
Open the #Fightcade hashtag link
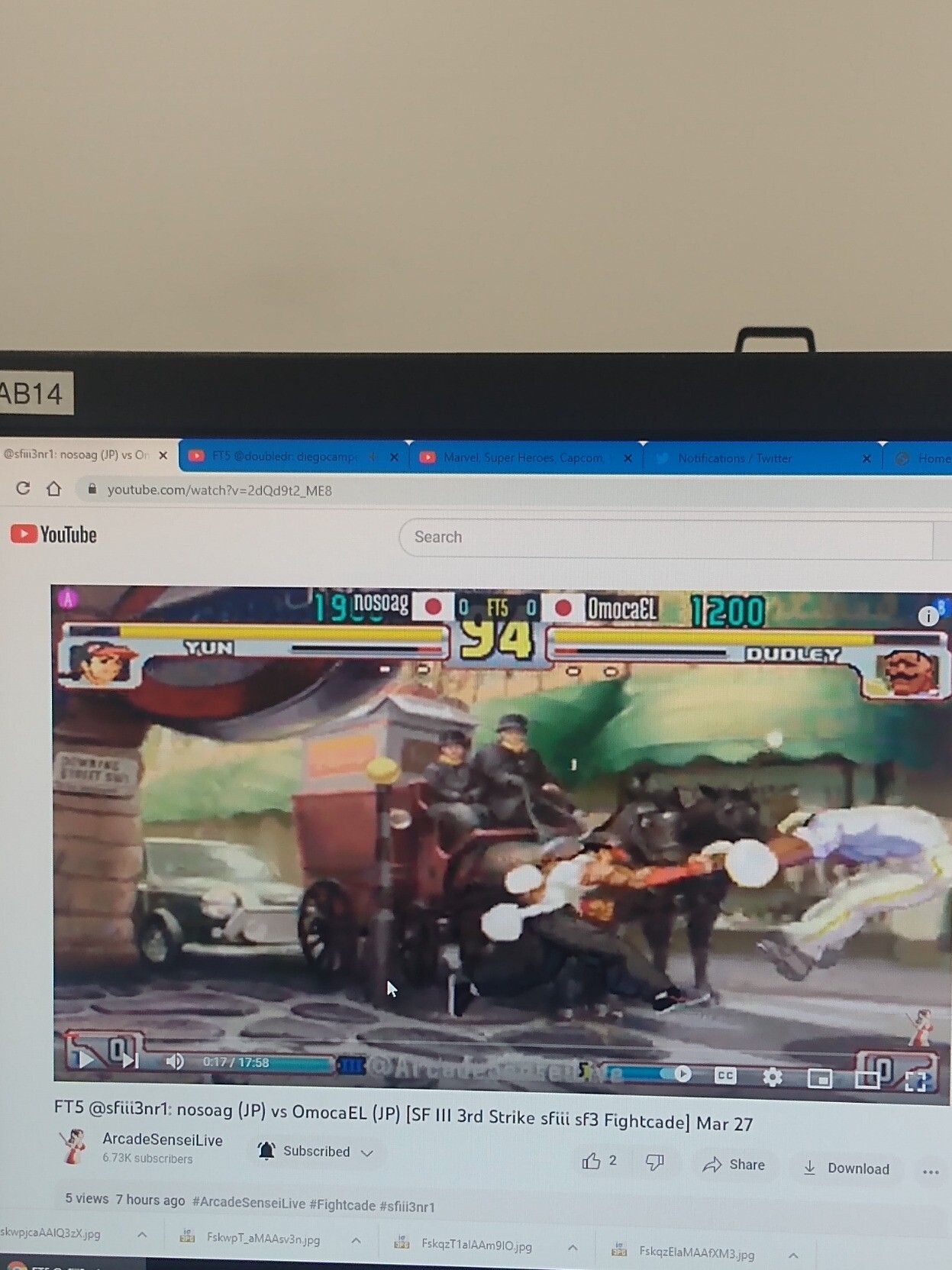[x=342, y=1205]
